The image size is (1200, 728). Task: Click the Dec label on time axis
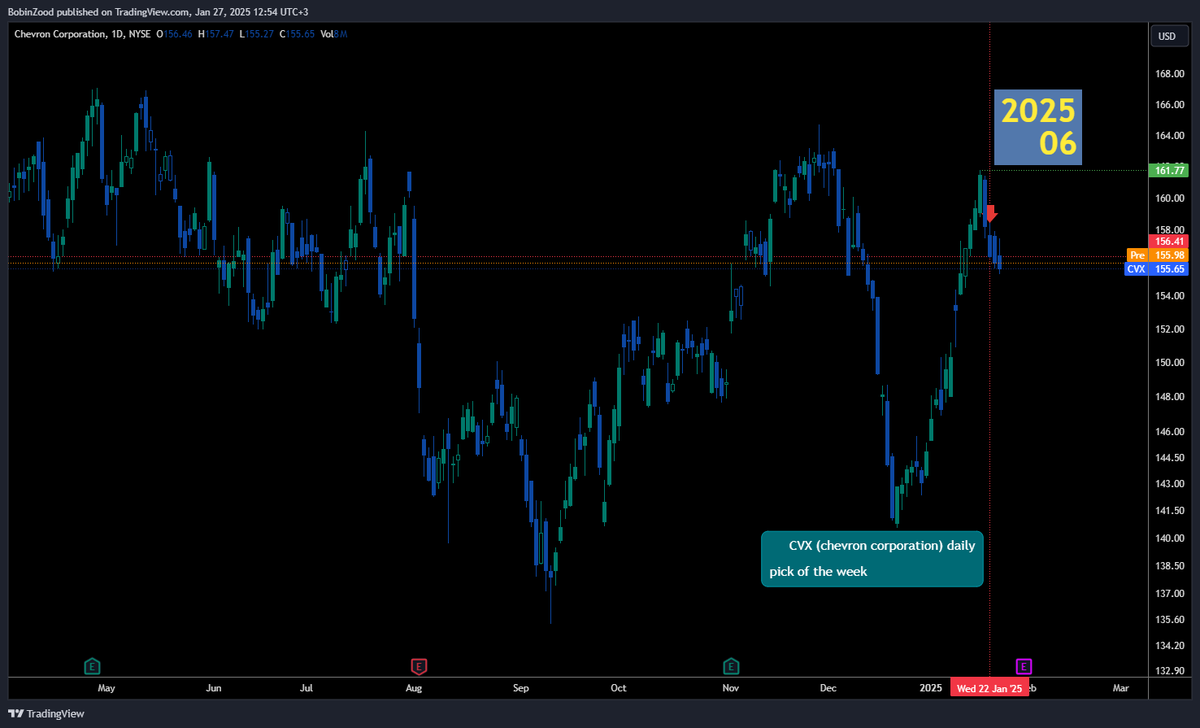coord(827,689)
